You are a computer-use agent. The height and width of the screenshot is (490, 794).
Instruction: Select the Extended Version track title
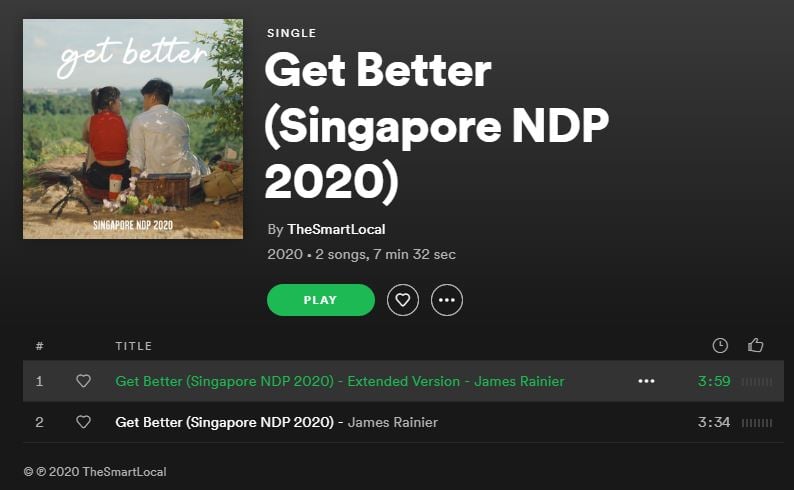(288, 381)
